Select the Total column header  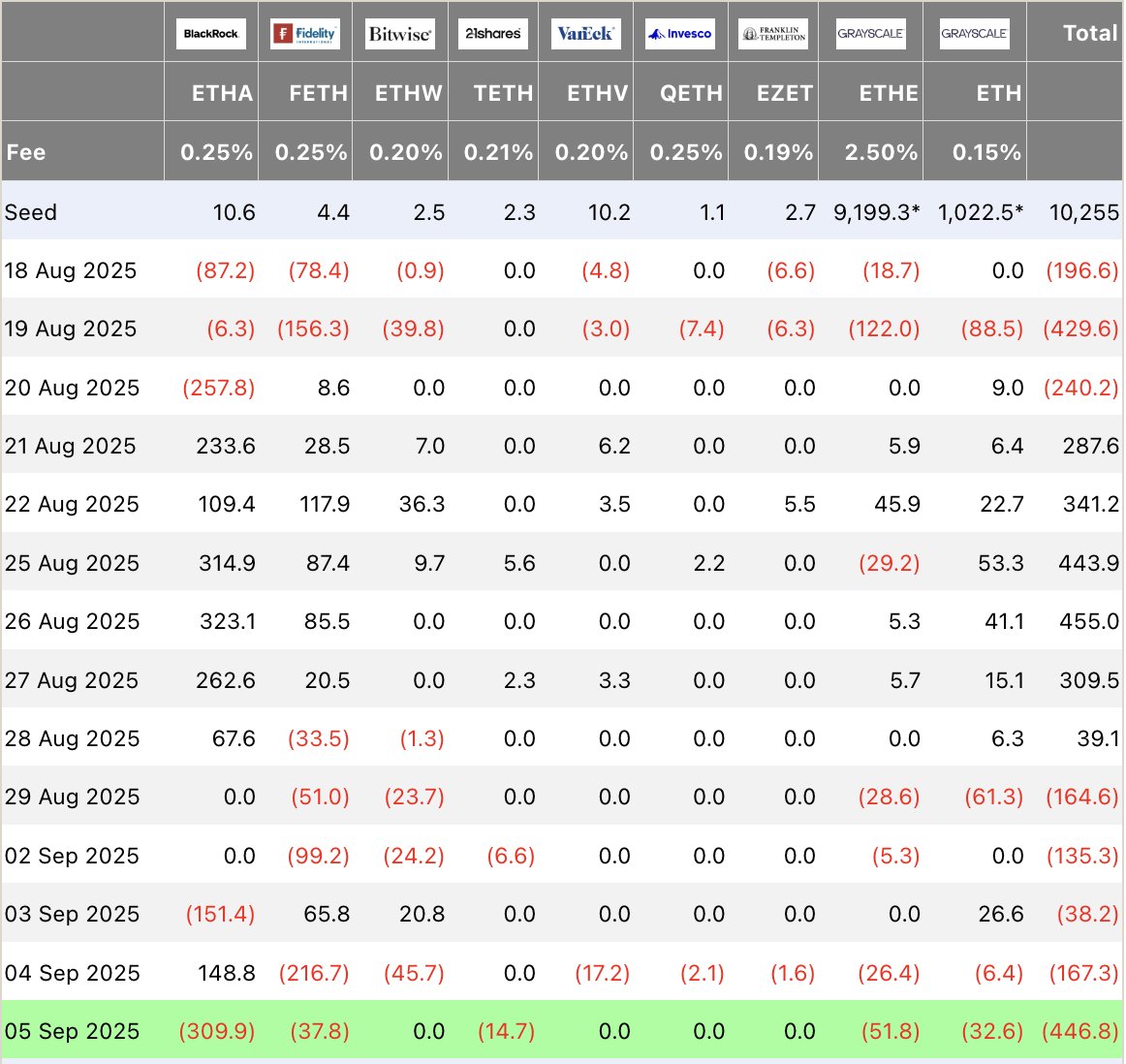[x=1090, y=33]
